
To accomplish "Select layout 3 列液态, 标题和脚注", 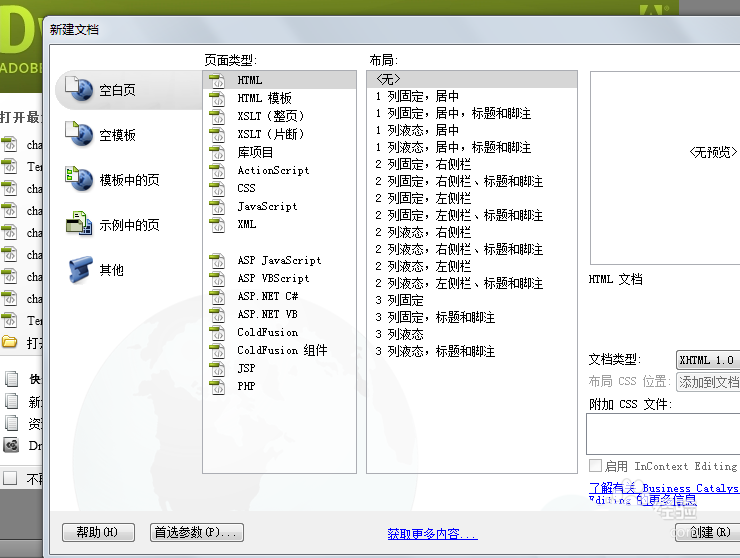I will tap(472, 351).
